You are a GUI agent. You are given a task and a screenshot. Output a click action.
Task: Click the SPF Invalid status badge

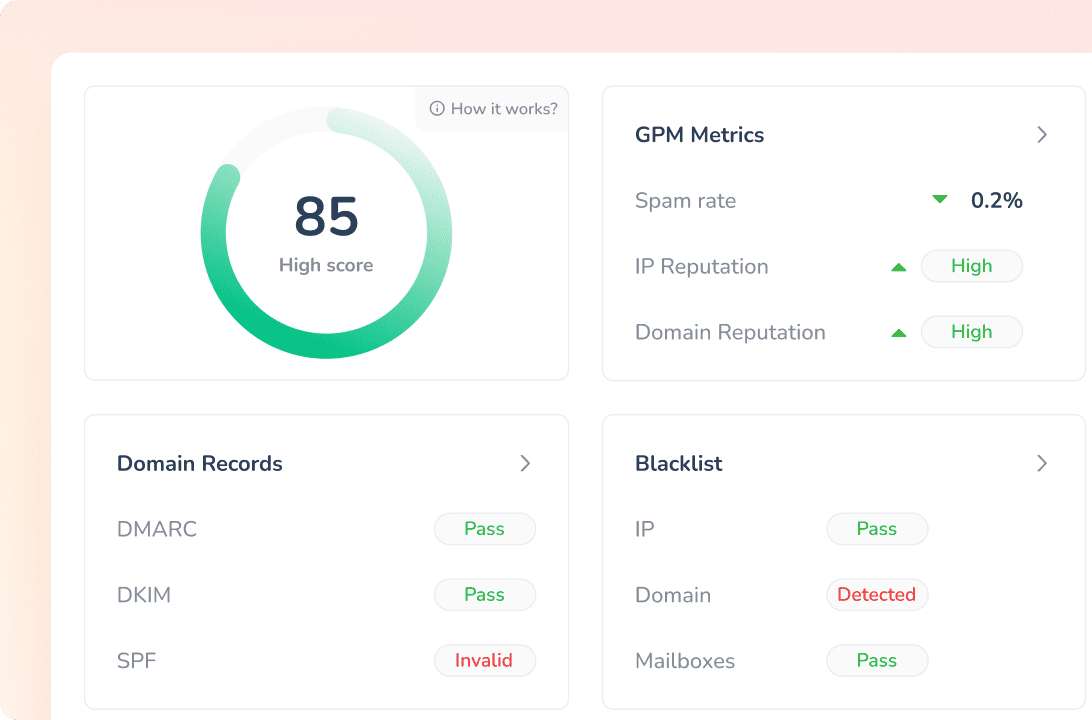coord(485,660)
